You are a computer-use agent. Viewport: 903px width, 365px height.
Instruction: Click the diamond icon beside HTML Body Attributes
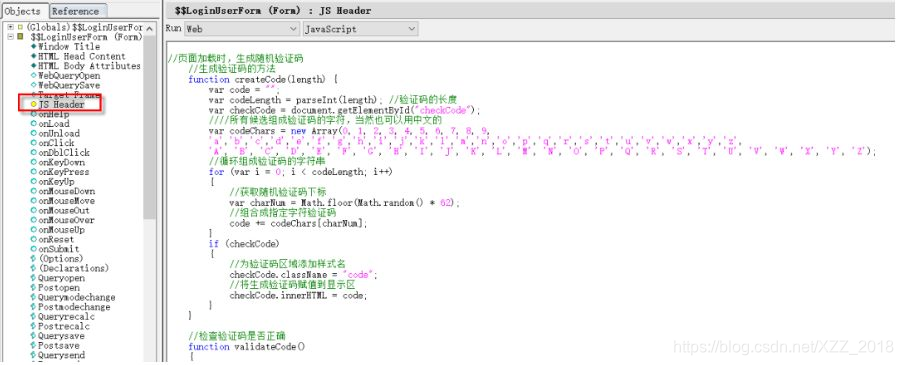(33, 66)
